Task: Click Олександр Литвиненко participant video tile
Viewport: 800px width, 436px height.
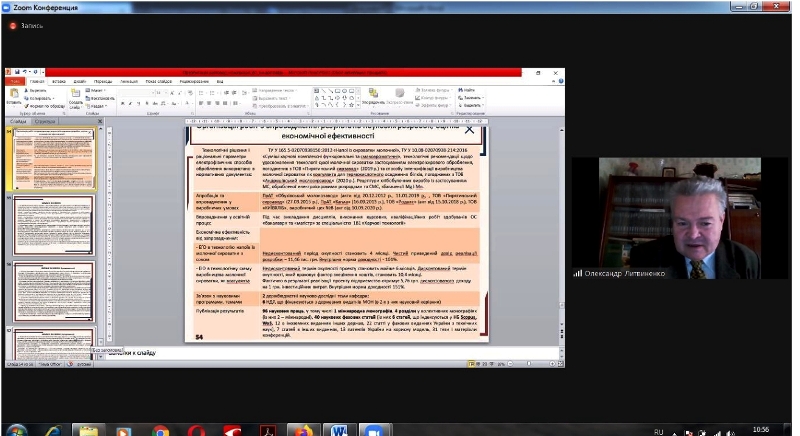Action: point(680,218)
